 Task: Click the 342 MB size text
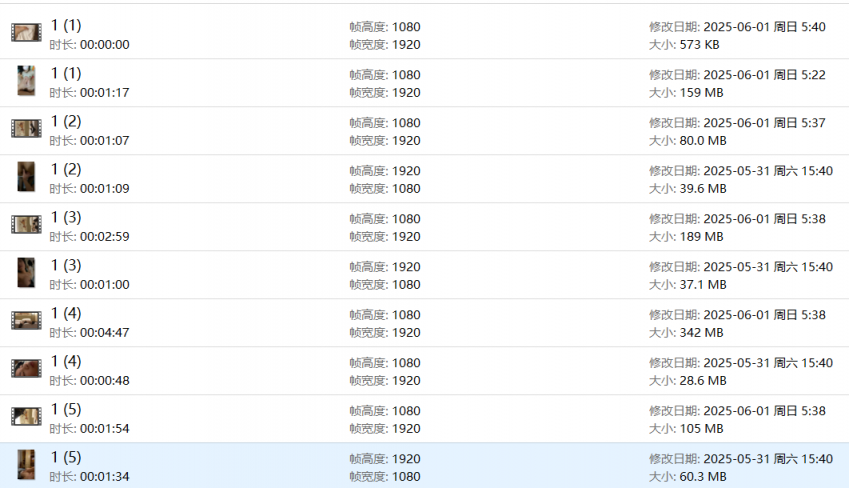pos(701,333)
